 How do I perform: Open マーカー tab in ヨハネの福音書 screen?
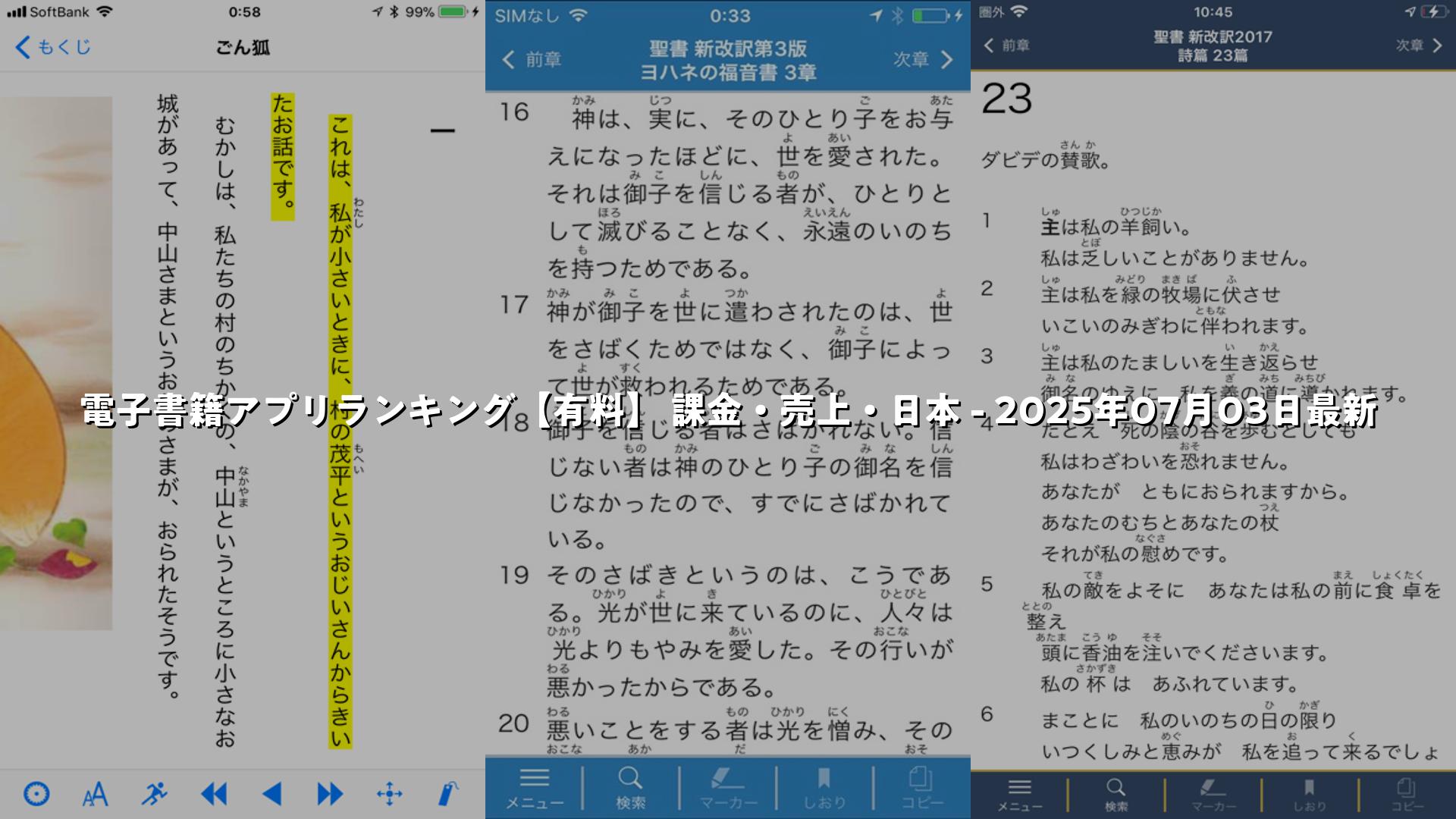tap(728, 788)
